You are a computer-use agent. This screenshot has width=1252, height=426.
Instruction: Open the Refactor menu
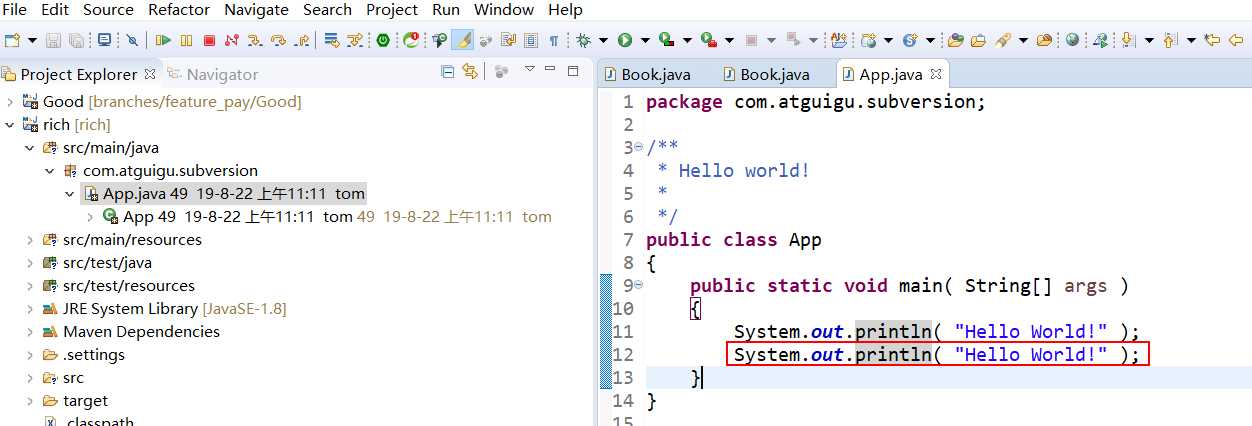[179, 9]
